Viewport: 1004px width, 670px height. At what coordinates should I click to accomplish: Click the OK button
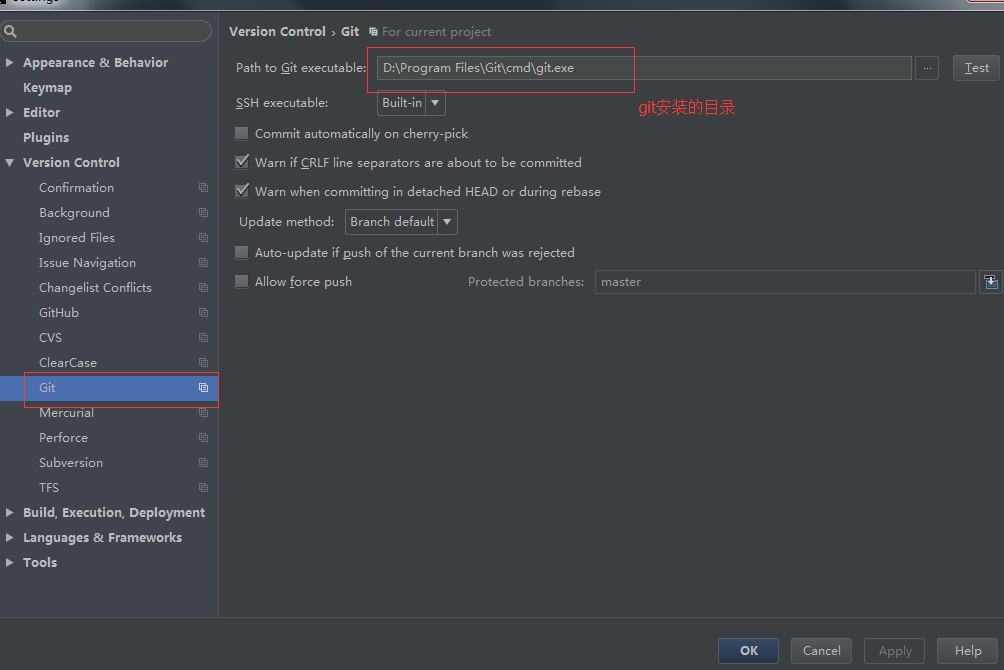[x=749, y=651]
